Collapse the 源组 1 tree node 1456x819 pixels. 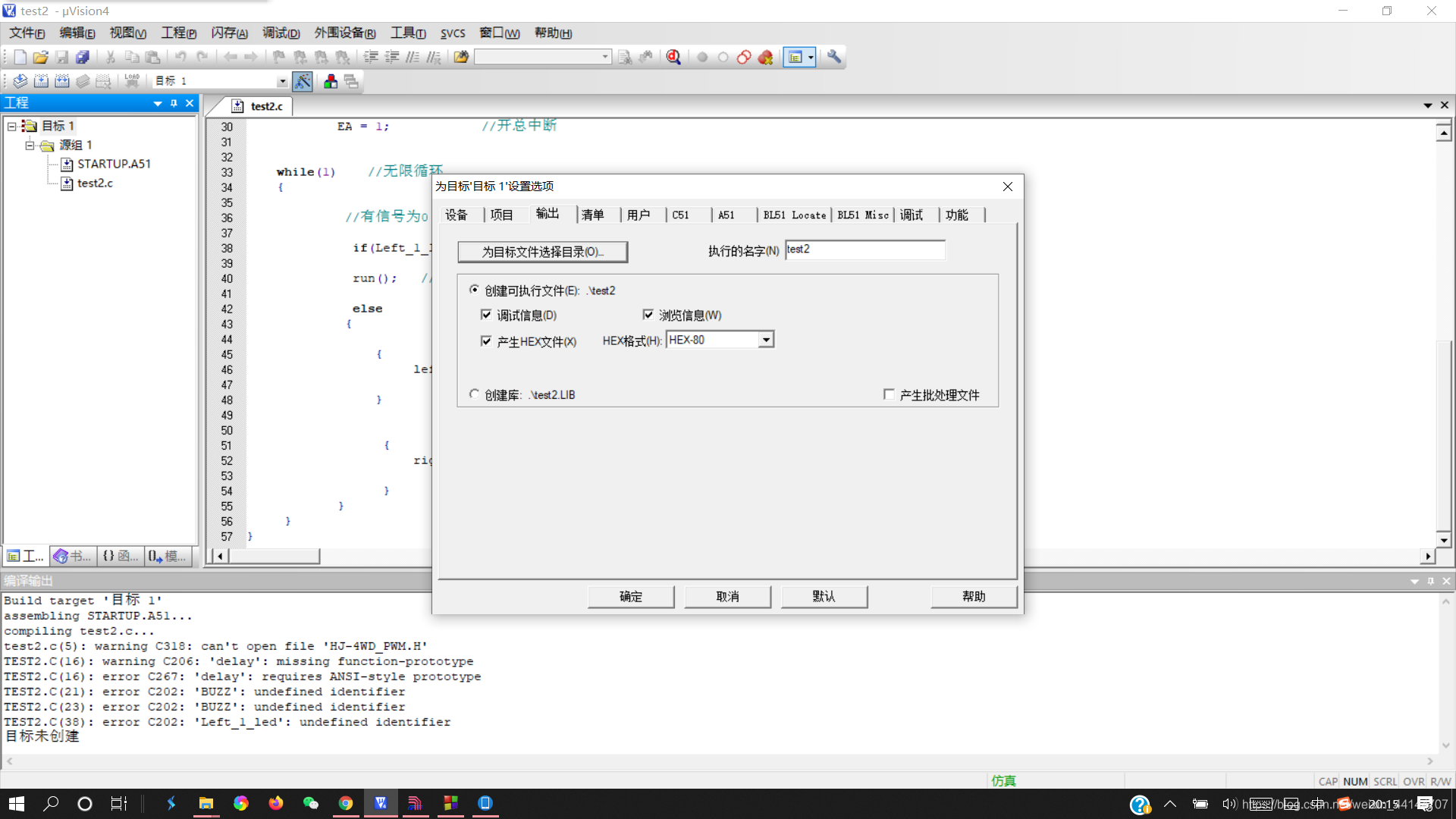(30, 145)
